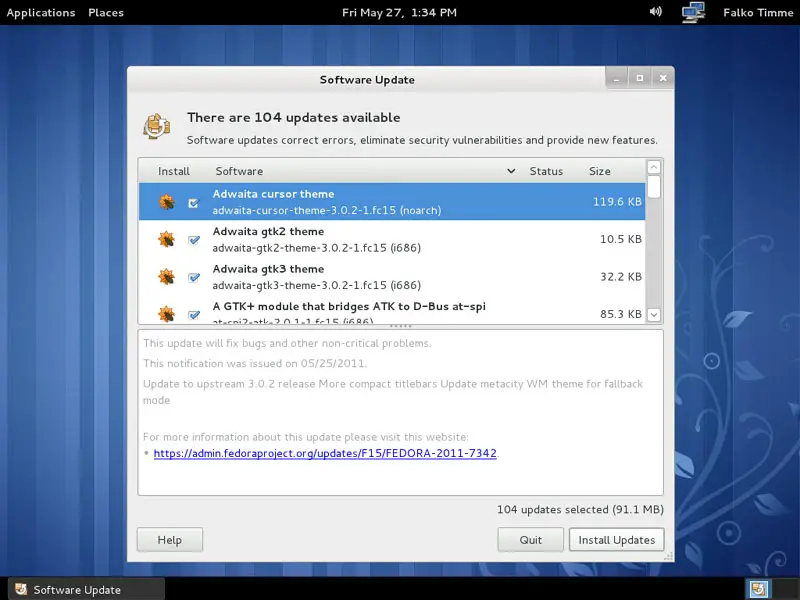Open the Places menu

click(106, 12)
